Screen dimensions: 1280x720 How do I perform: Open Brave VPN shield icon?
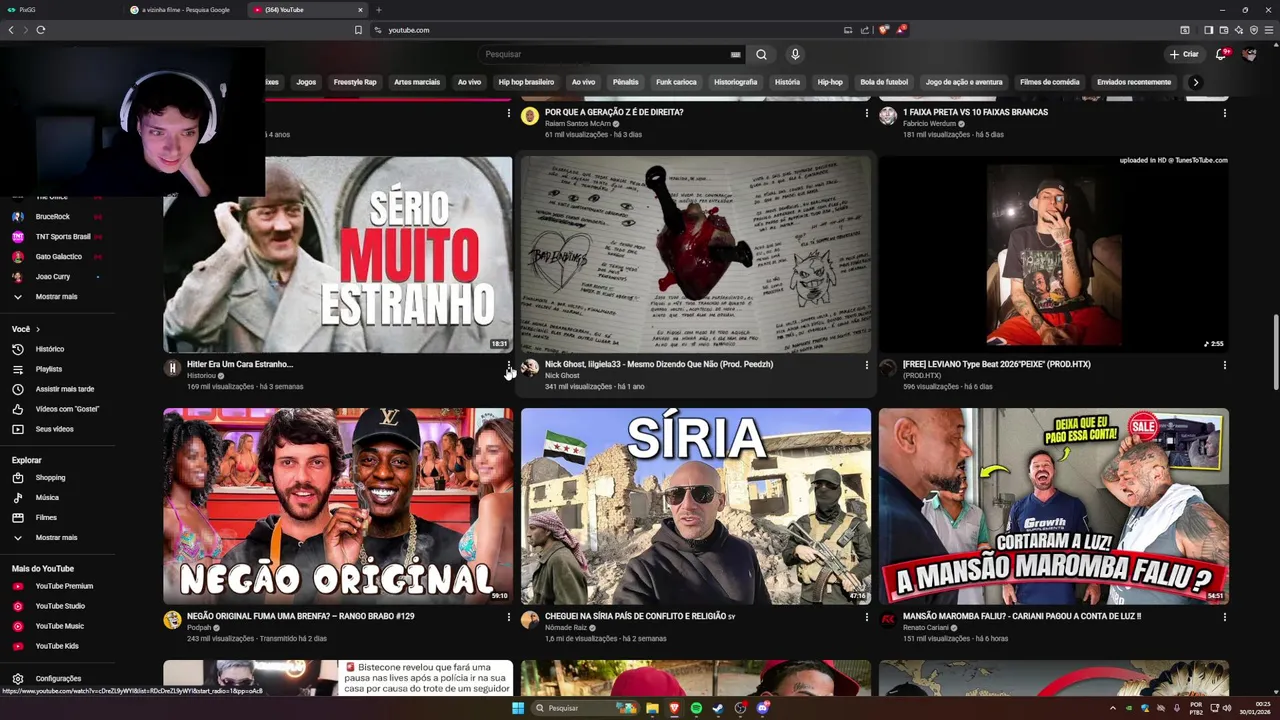click(x=1254, y=30)
